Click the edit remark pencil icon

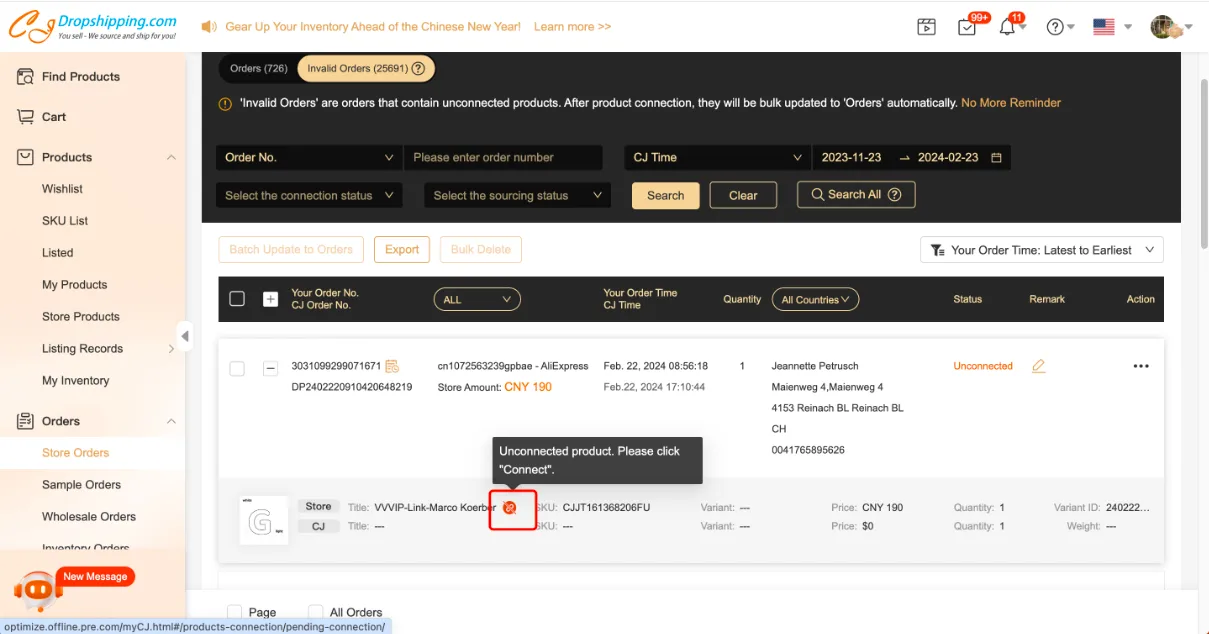tap(1038, 366)
